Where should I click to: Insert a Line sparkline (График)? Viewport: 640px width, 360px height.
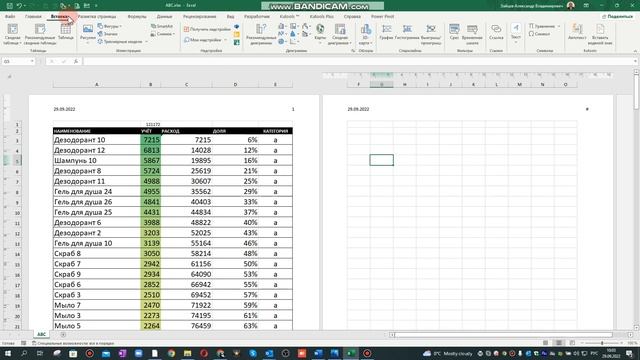click(x=386, y=32)
